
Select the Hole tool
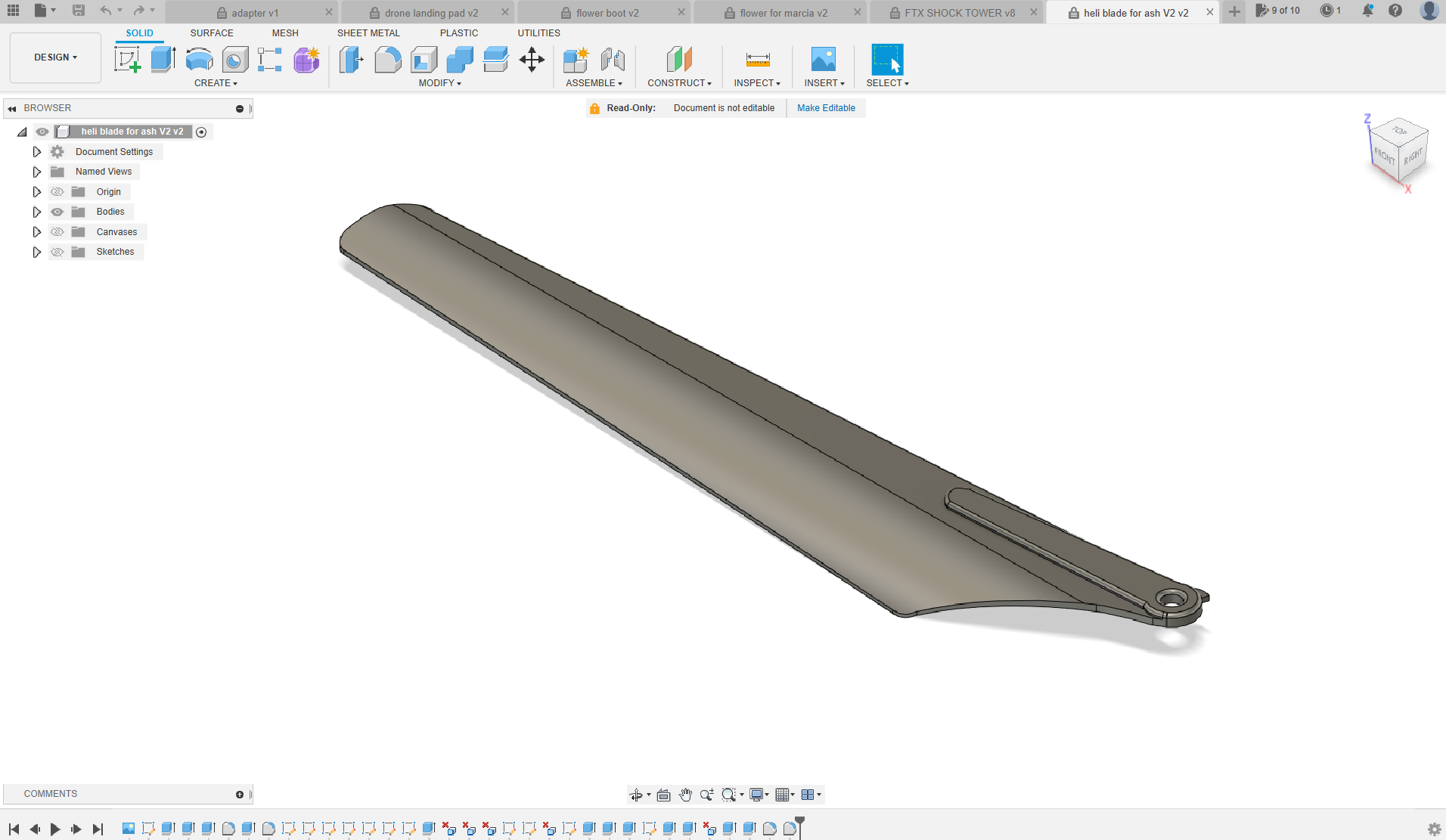[x=235, y=59]
